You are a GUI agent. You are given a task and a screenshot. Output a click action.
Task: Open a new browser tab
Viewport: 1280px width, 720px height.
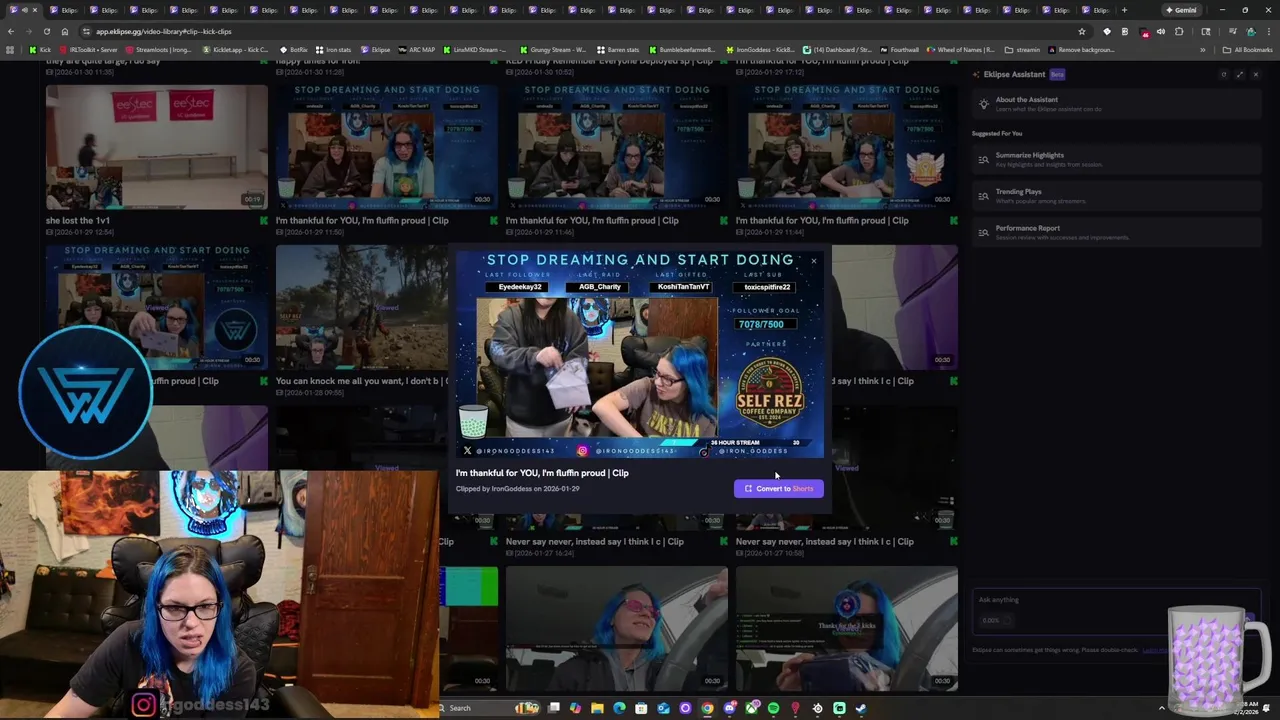click(x=1124, y=10)
